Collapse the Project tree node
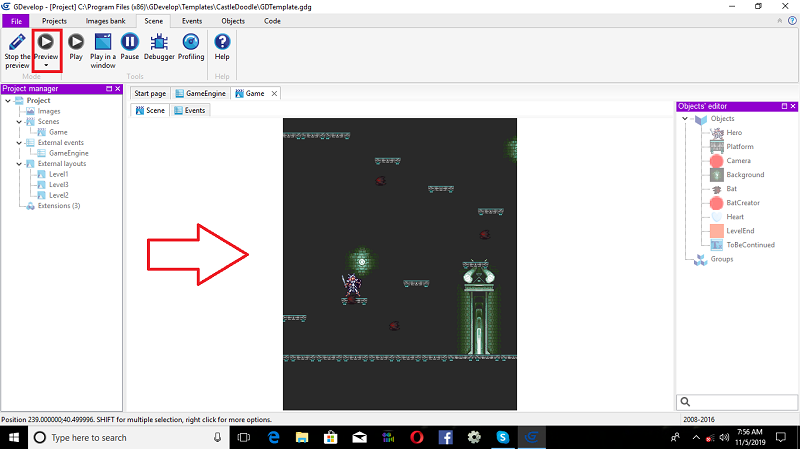Image resolution: width=800 pixels, height=449 pixels. tap(8, 101)
